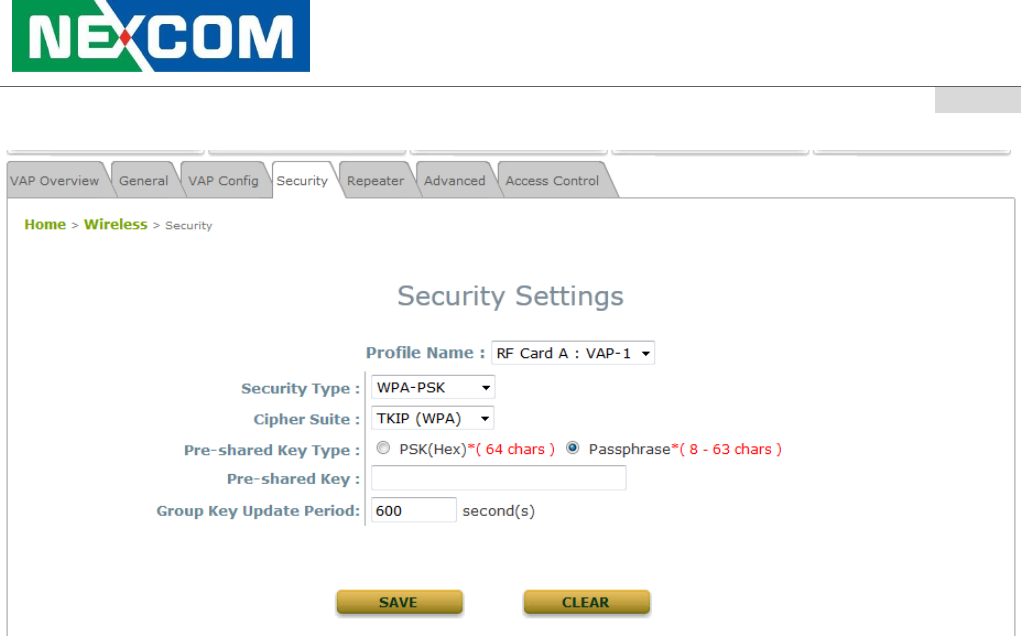Screen dimensions: 1021x636
Task: Follow the Home breadcrumb link
Action: coord(45,225)
